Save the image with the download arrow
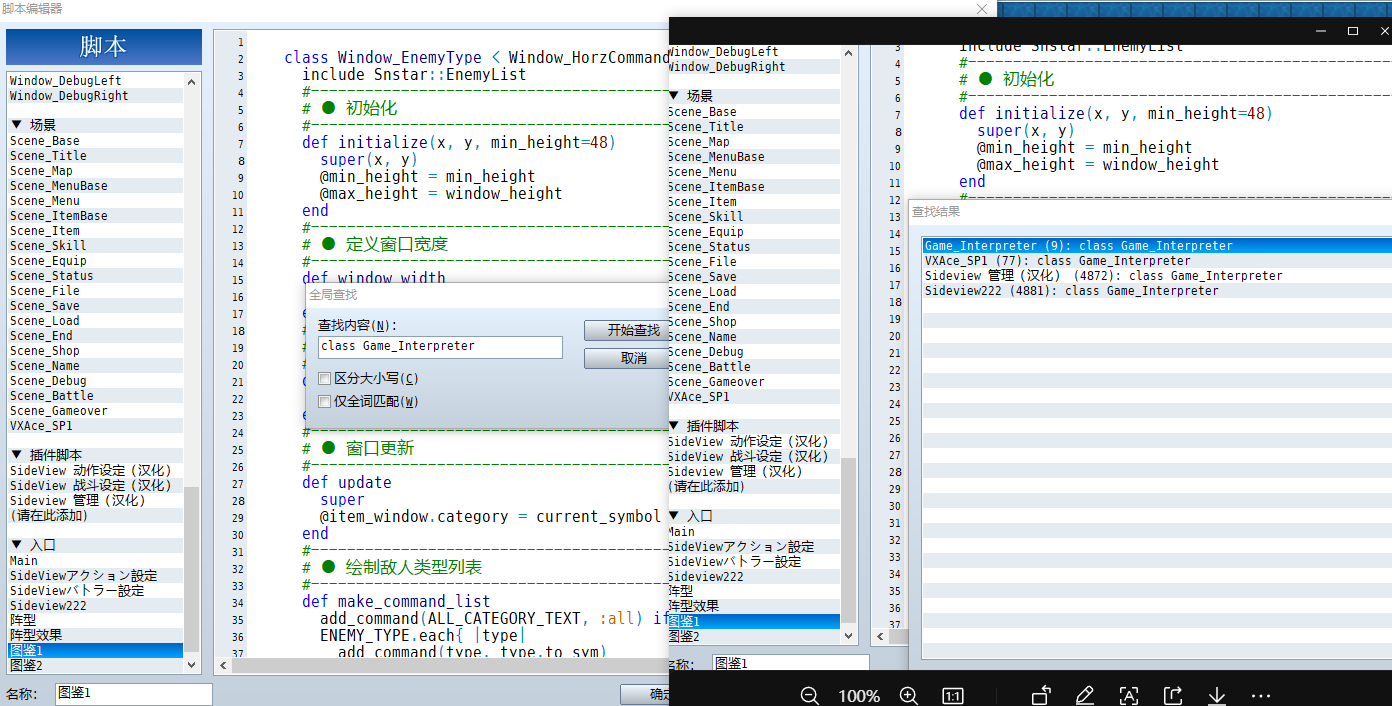Image resolution: width=1392 pixels, height=706 pixels. click(1217, 696)
